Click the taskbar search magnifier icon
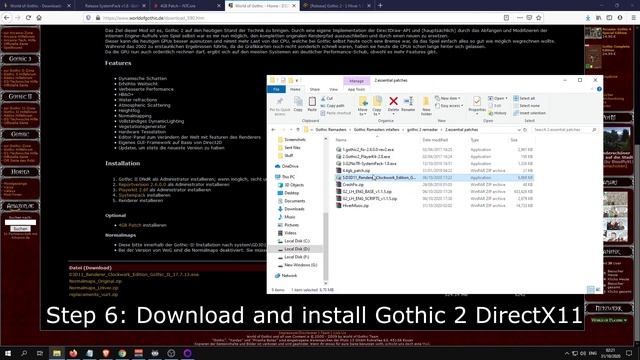The height and width of the screenshot is (360, 640). pyautogui.click(x=24, y=353)
